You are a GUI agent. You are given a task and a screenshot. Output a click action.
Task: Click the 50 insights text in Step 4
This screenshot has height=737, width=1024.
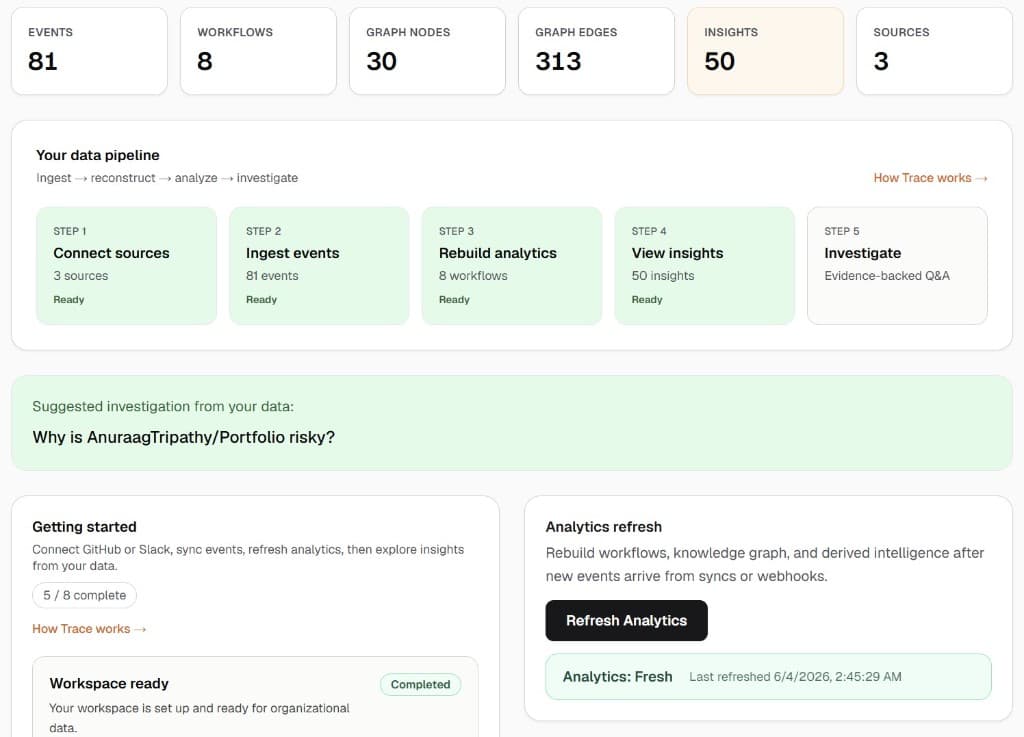point(663,275)
